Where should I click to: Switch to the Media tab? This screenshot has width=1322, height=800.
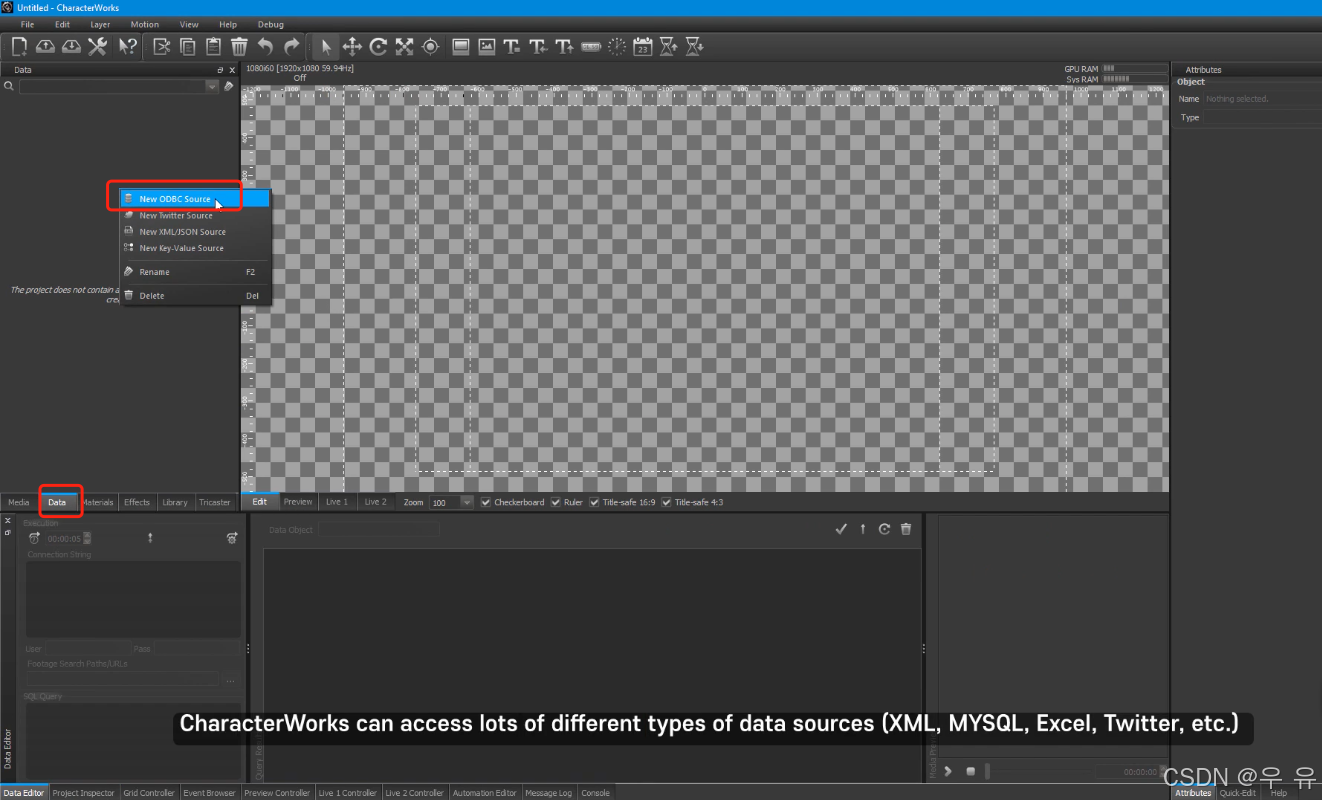(19, 502)
